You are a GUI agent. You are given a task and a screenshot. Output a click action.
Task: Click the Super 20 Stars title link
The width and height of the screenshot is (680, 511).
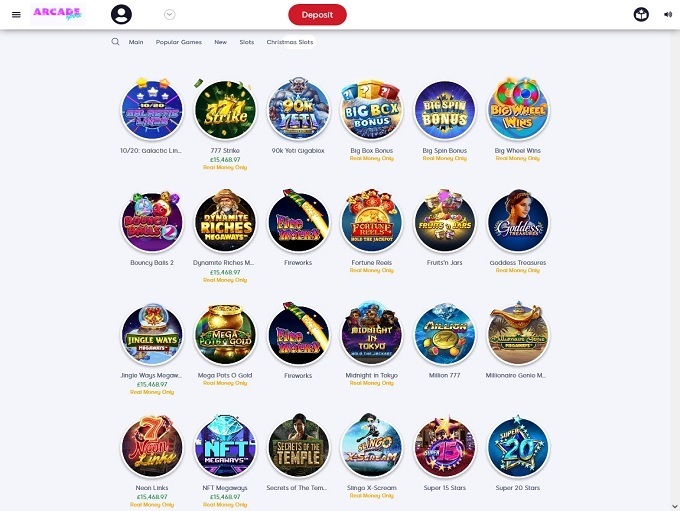click(x=518, y=488)
